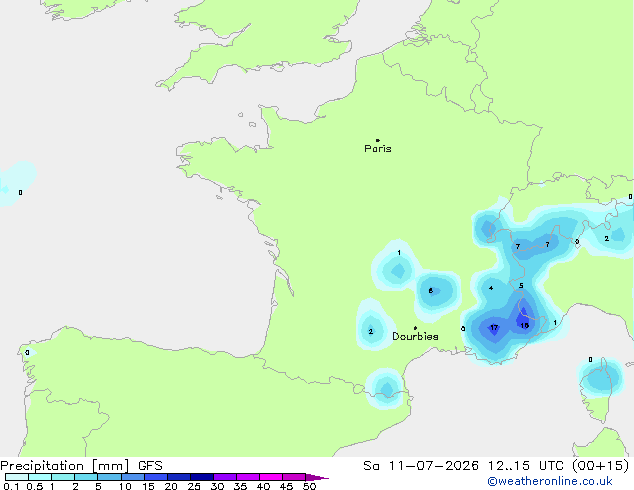This screenshot has width=634, height=490.
Task: Select the precipitation value 4 on map
Action: [491, 288]
